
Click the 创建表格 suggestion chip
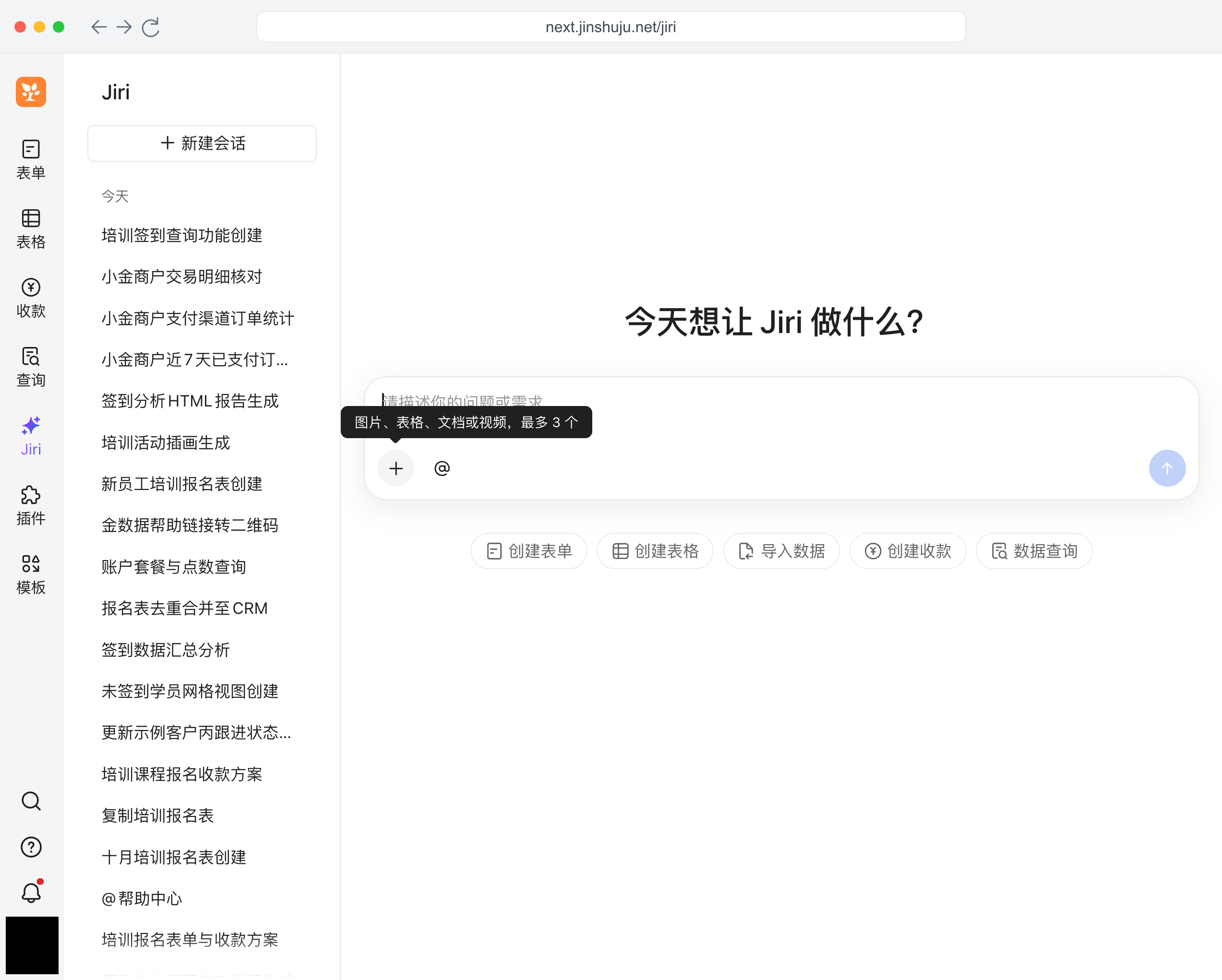[x=655, y=551]
